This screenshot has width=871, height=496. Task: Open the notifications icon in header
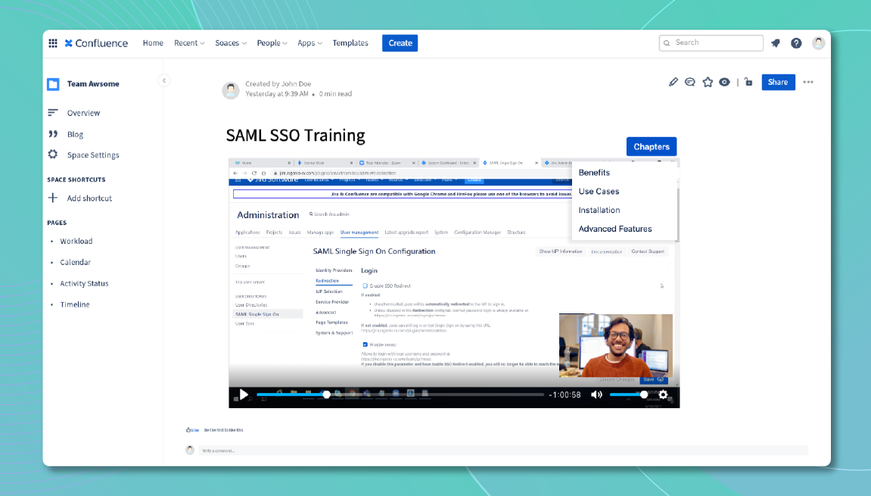(775, 43)
